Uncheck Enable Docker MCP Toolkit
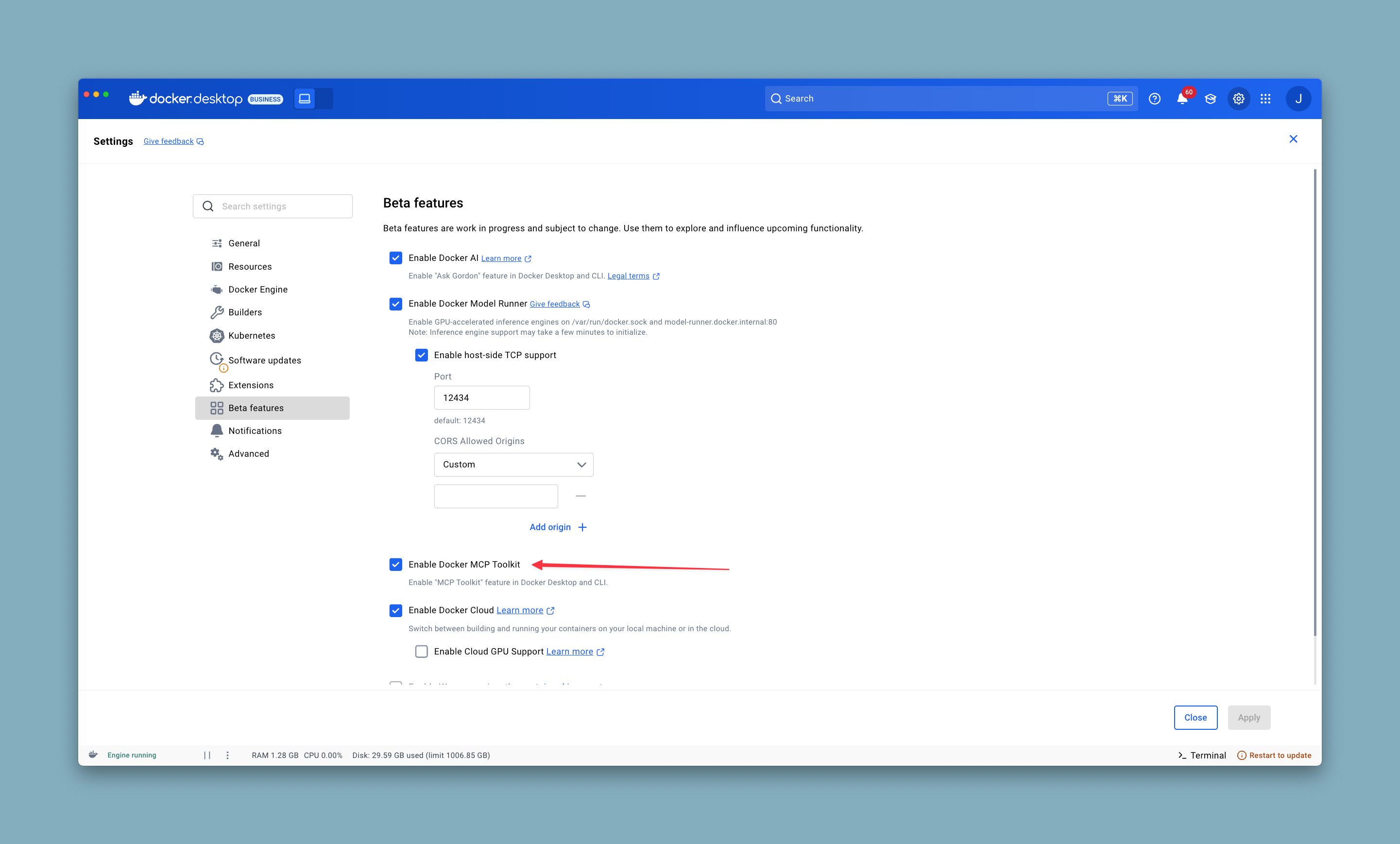 tap(395, 565)
